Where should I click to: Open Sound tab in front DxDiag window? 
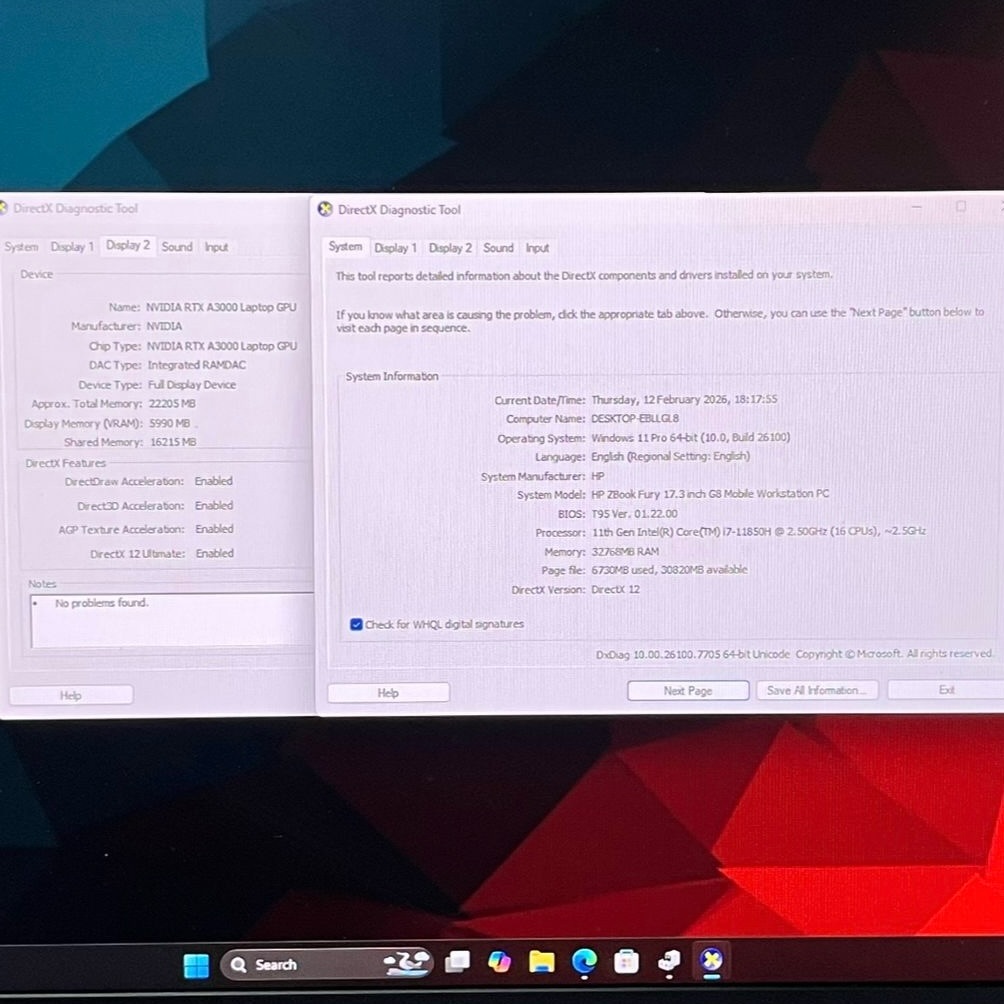click(498, 248)
